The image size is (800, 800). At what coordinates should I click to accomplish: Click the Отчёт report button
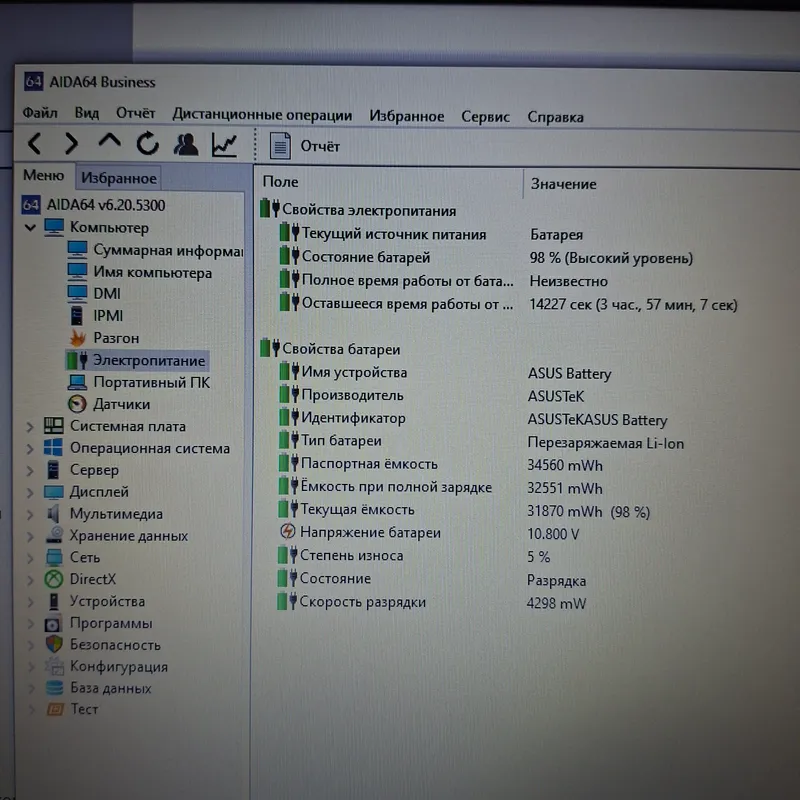click(x=305, y=146)
